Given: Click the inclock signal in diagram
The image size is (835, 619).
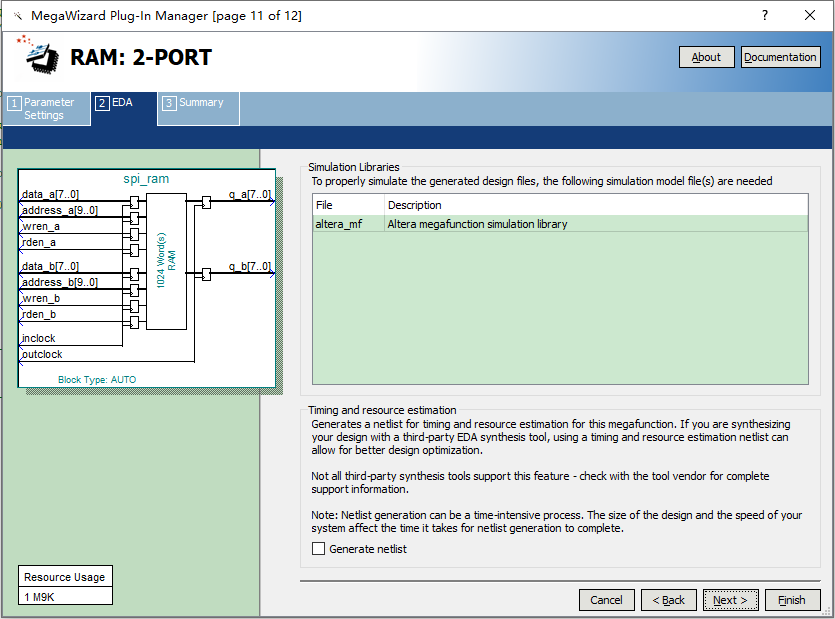Looking at the screenshot, I should pos(39,339).
